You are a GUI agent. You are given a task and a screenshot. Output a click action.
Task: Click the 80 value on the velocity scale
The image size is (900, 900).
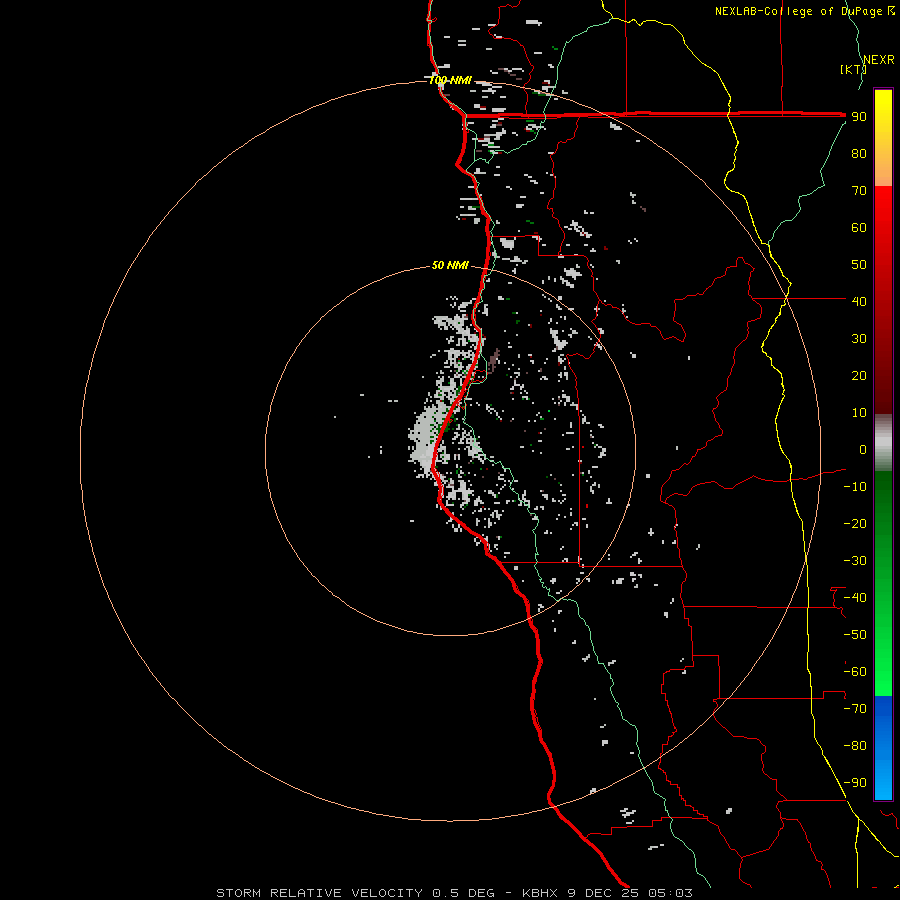tap(859, 154)
